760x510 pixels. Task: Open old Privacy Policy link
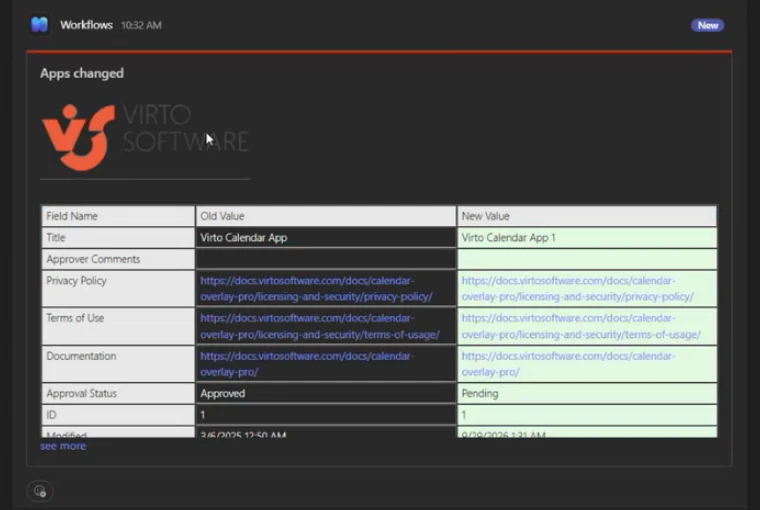pyautogui.click(x=316, y=288)
